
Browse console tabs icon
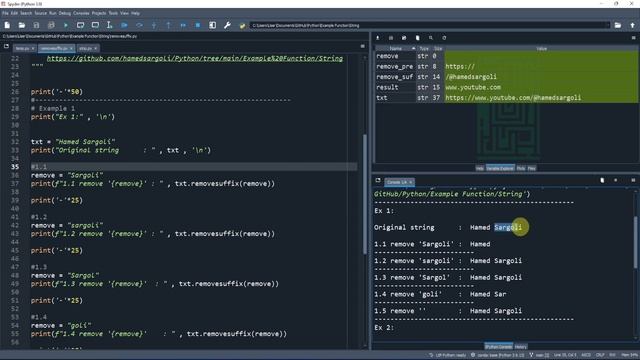tap(378, 180)
